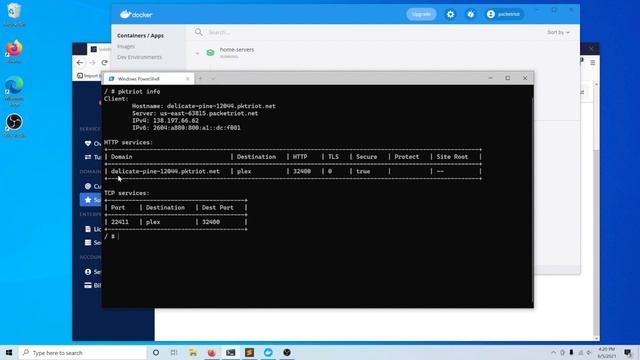This screenshot has height=360, width=640.
Task: Go back in the browser window
Action: [x=80, y=63]
